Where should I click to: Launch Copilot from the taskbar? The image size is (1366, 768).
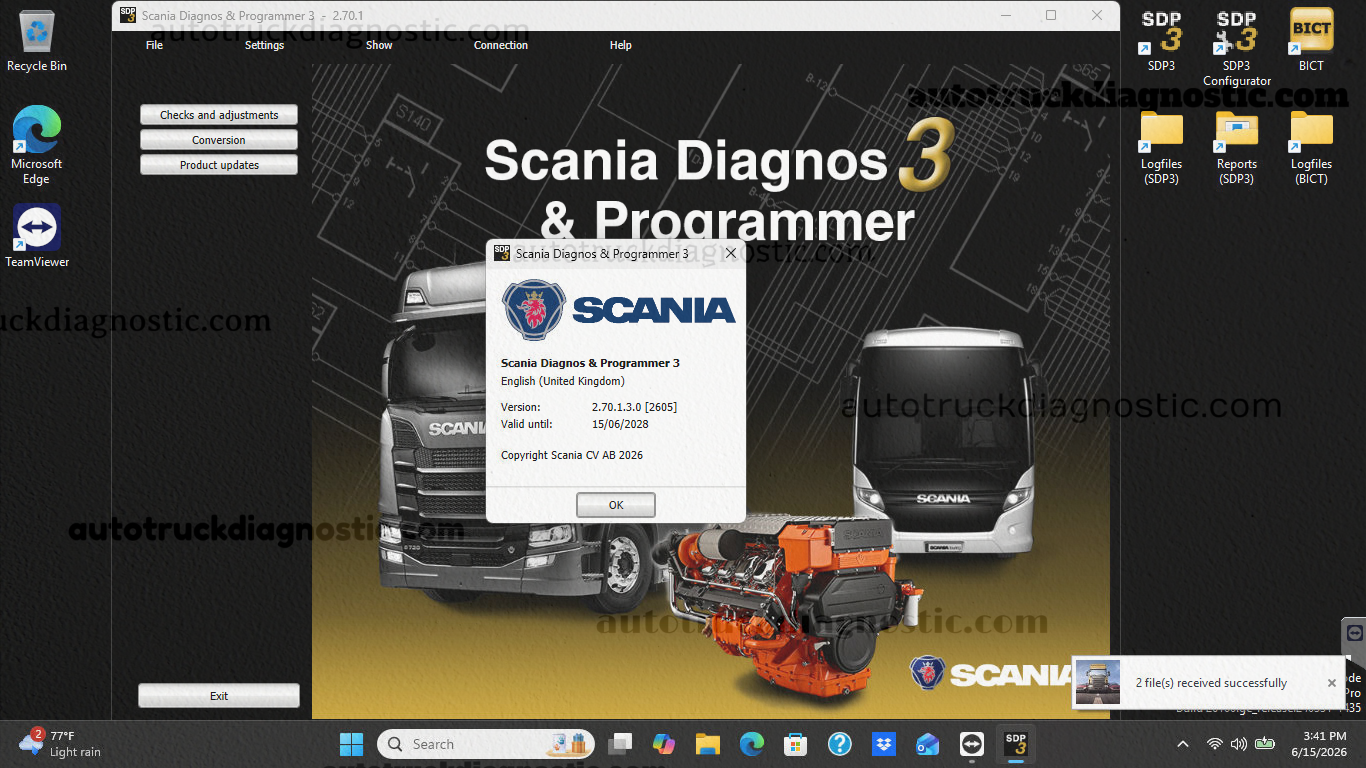point(664,744)
